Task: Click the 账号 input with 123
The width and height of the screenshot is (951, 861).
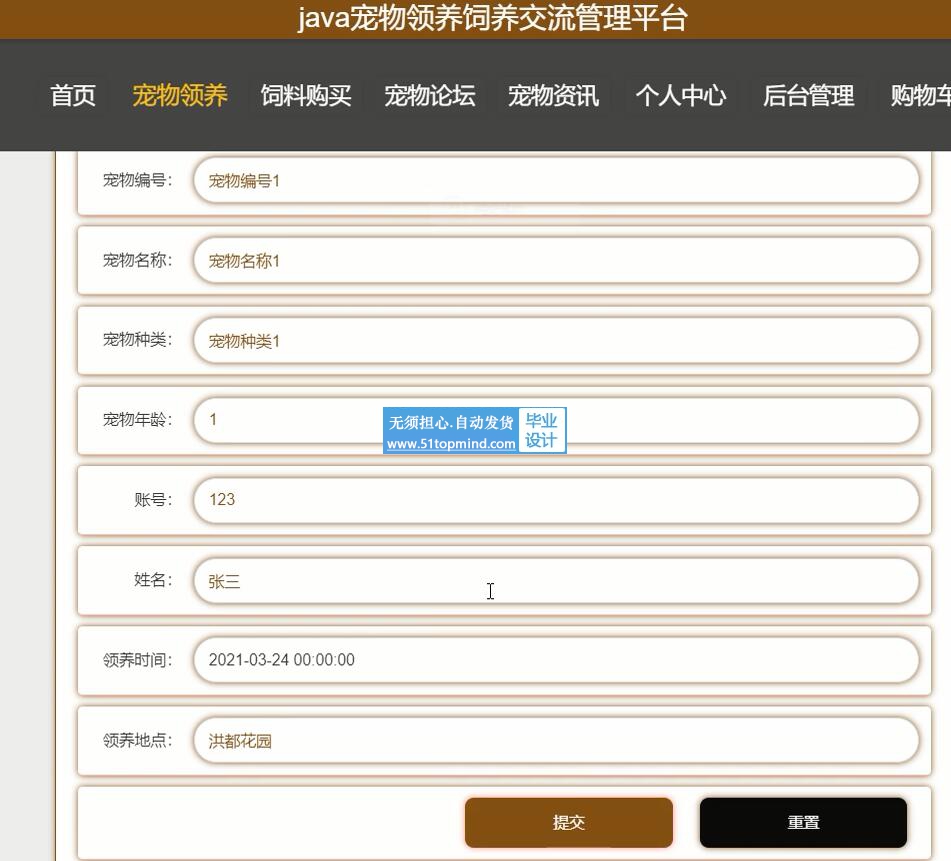Action: [x=556, y=500]
